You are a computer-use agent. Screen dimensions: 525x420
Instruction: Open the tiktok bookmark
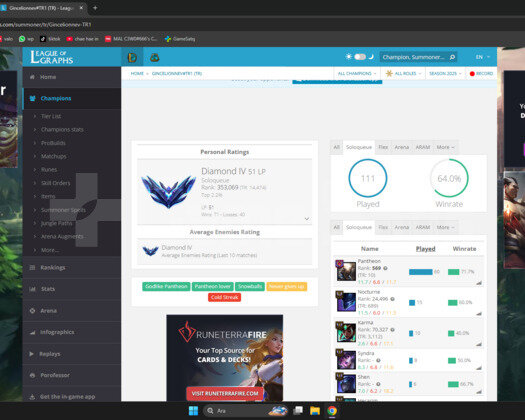51,39
